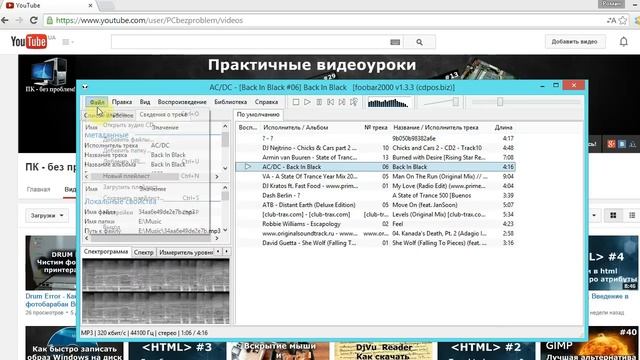Click the left tab-scroll arrow beside Измеритель уровня
The height and width of the screenshot is (360, 640).
218,252
